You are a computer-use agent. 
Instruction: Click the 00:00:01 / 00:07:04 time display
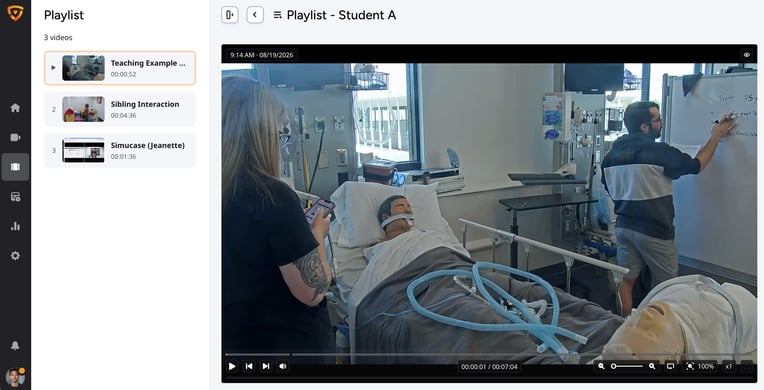[x=489, y=367]
